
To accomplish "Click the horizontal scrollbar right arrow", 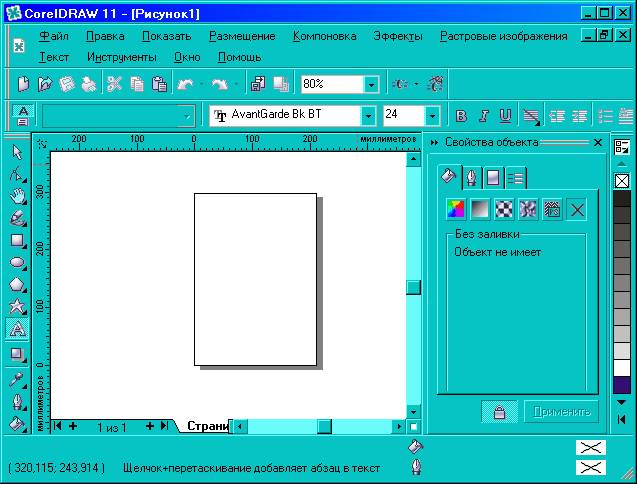I will click(x=399, y=426).
